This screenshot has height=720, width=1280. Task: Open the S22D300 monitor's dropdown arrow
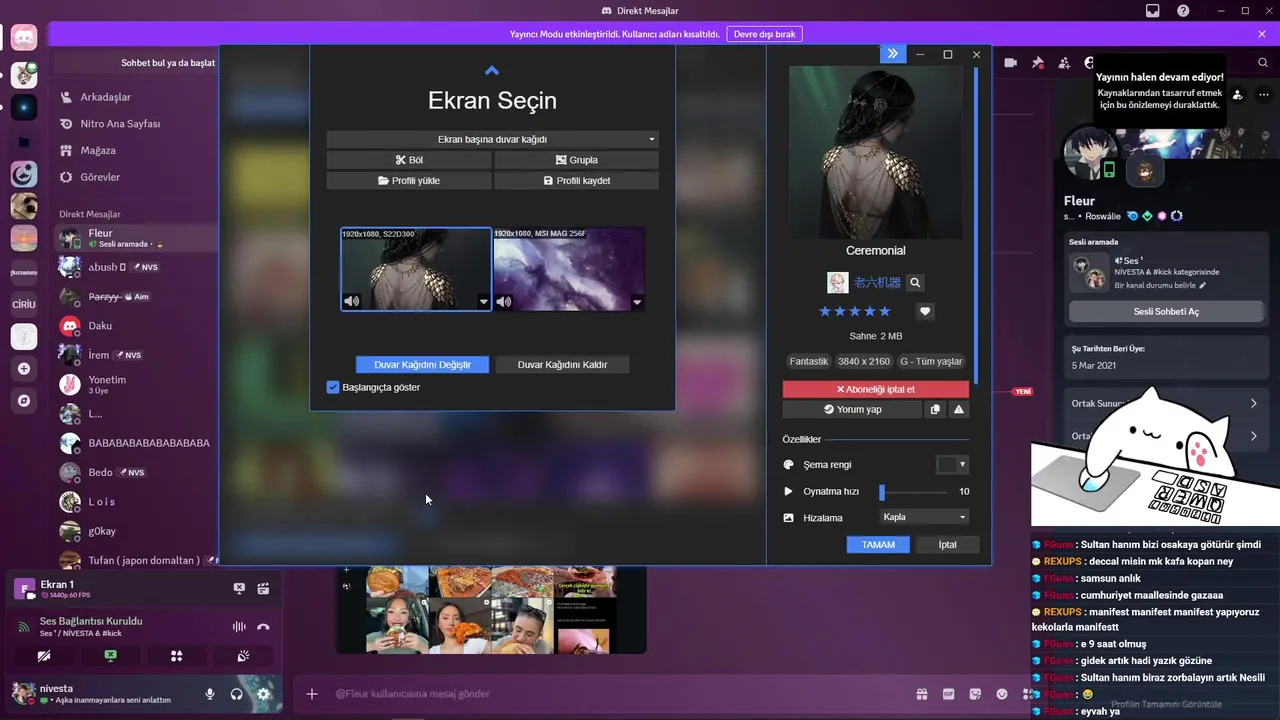[x=484, y=302]
